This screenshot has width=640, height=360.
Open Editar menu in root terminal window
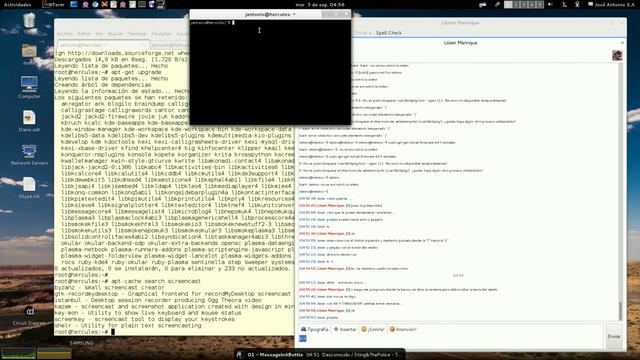pyautogui.click(x=84, y=34)
